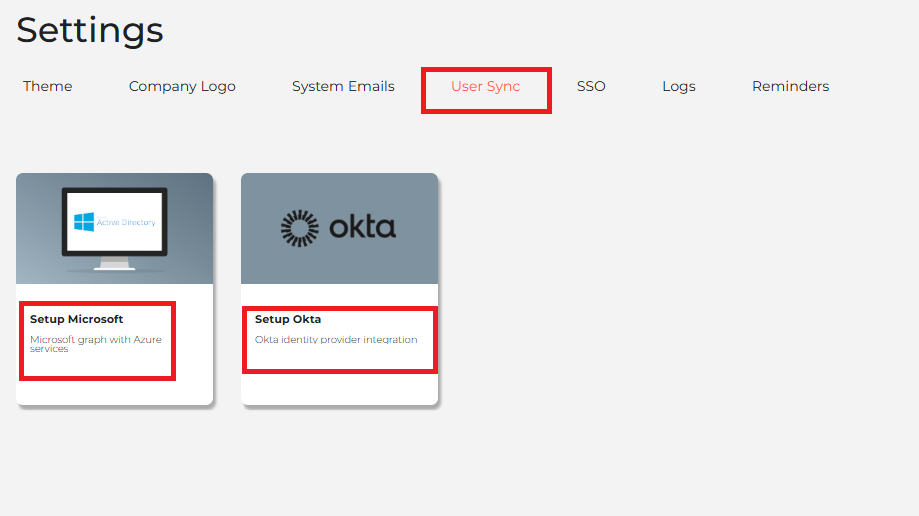The height and width of the screenshot is (516, 919).
Task: Click the Okta logo card image
Action: point(339,229)
